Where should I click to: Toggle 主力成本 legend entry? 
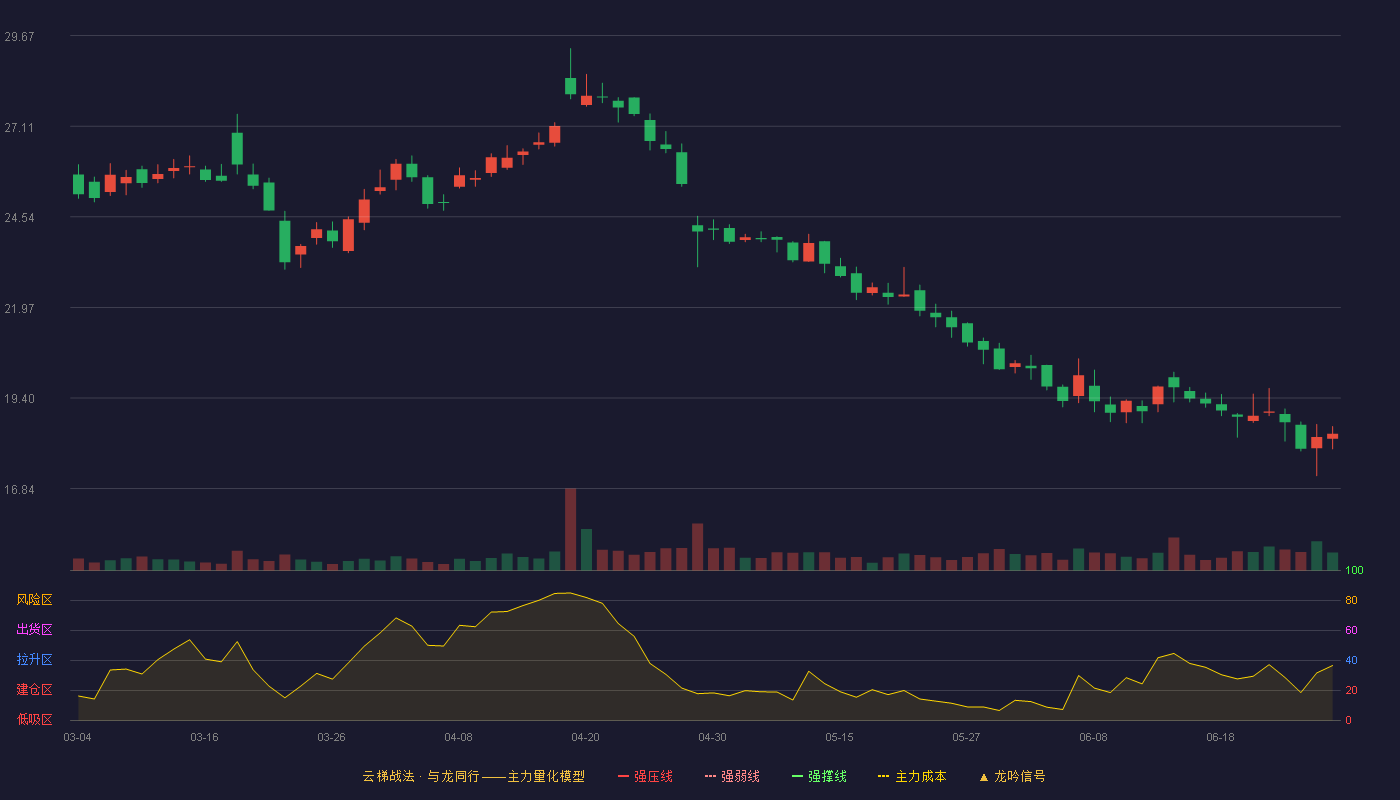pos(912,776)
